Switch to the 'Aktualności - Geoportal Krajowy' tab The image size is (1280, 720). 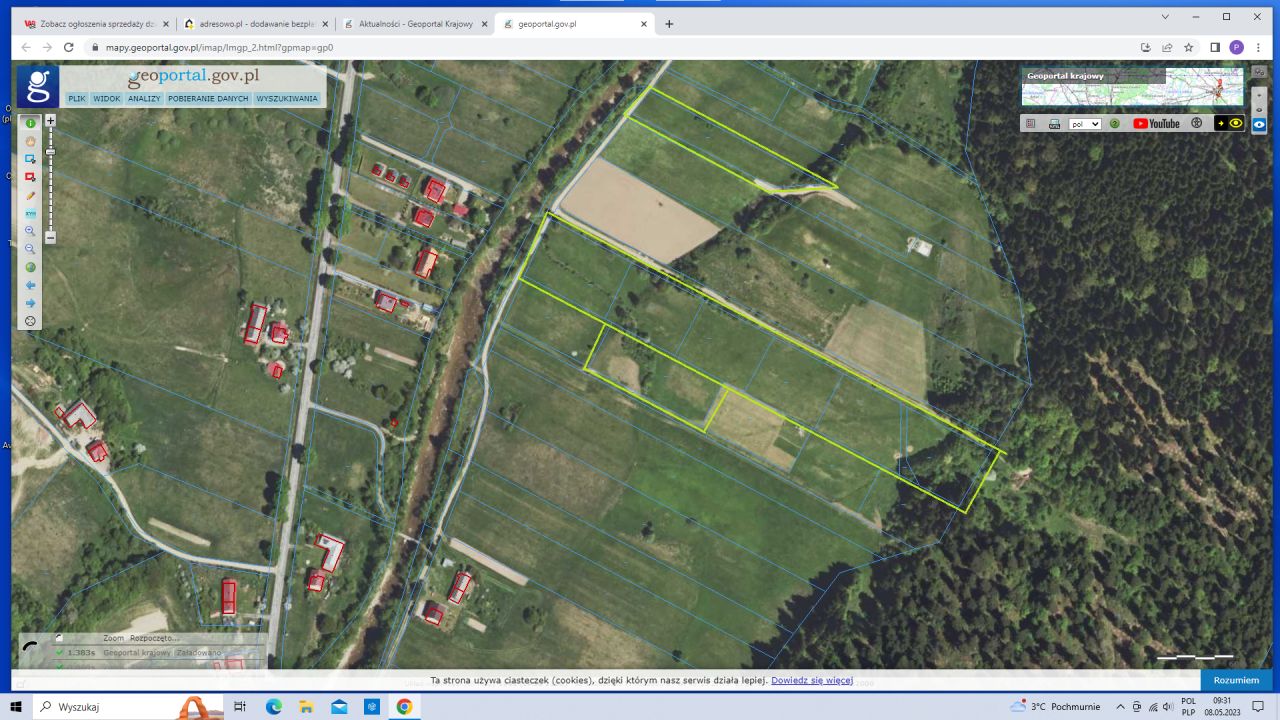click(415, 24)
